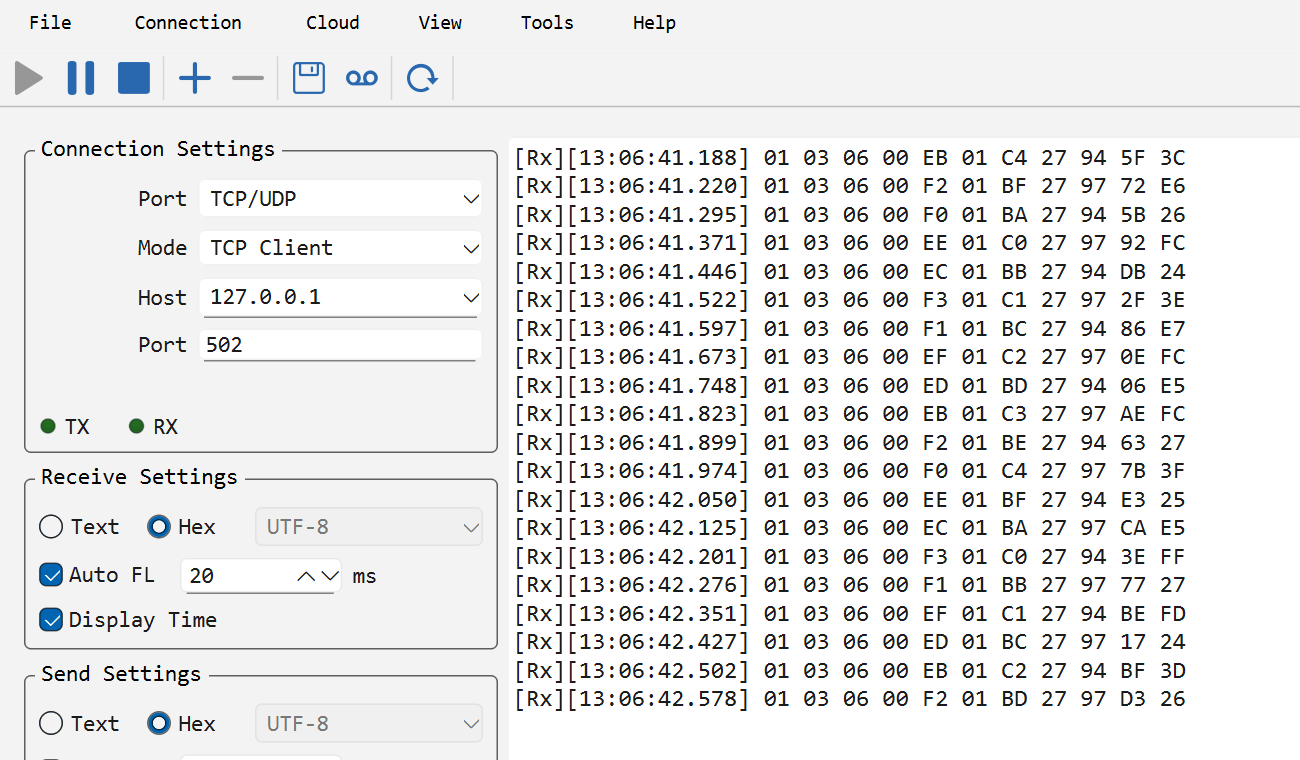Open the Mode dropdown showing TCP Client
This screenshot has height=760, width=1300.
(340, 247)
